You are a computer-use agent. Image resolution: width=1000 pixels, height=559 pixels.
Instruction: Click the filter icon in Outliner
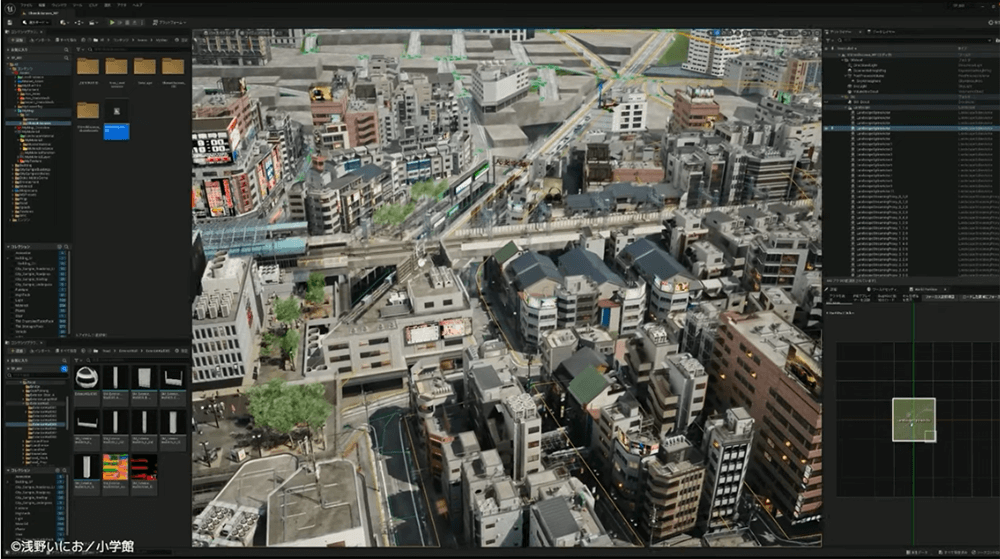pos(829,40)
